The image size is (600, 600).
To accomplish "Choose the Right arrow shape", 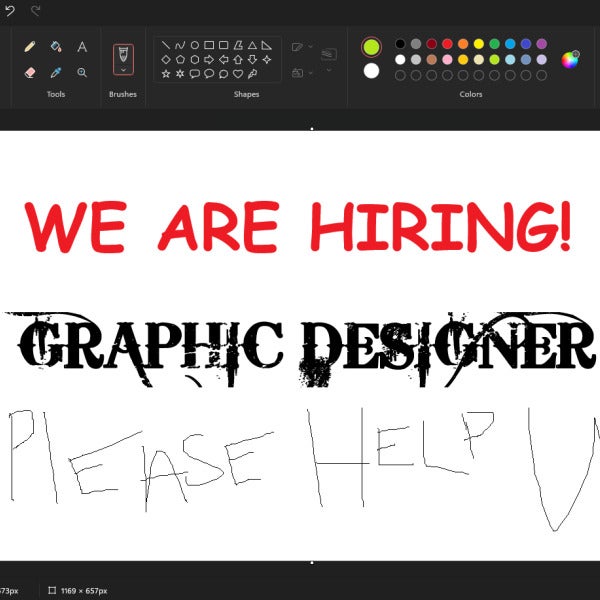I will (209, 59).
